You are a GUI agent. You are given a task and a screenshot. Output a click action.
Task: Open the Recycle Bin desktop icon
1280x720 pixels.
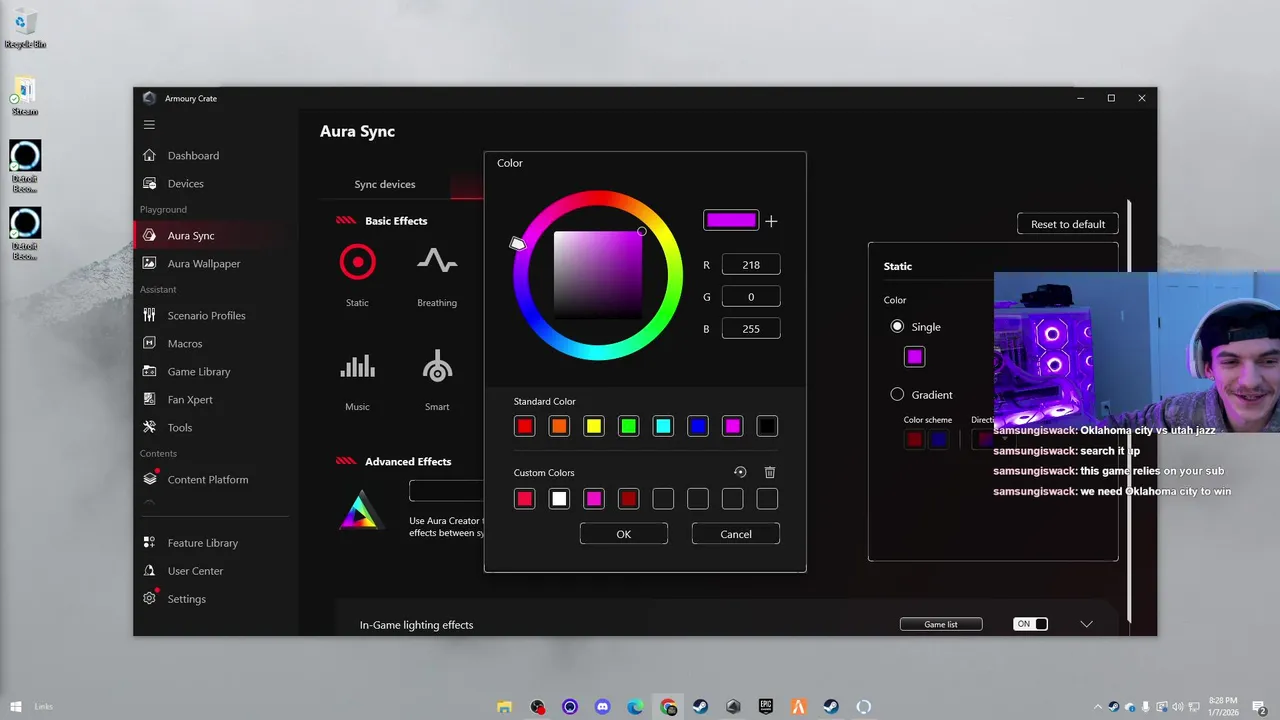point(25,27)
